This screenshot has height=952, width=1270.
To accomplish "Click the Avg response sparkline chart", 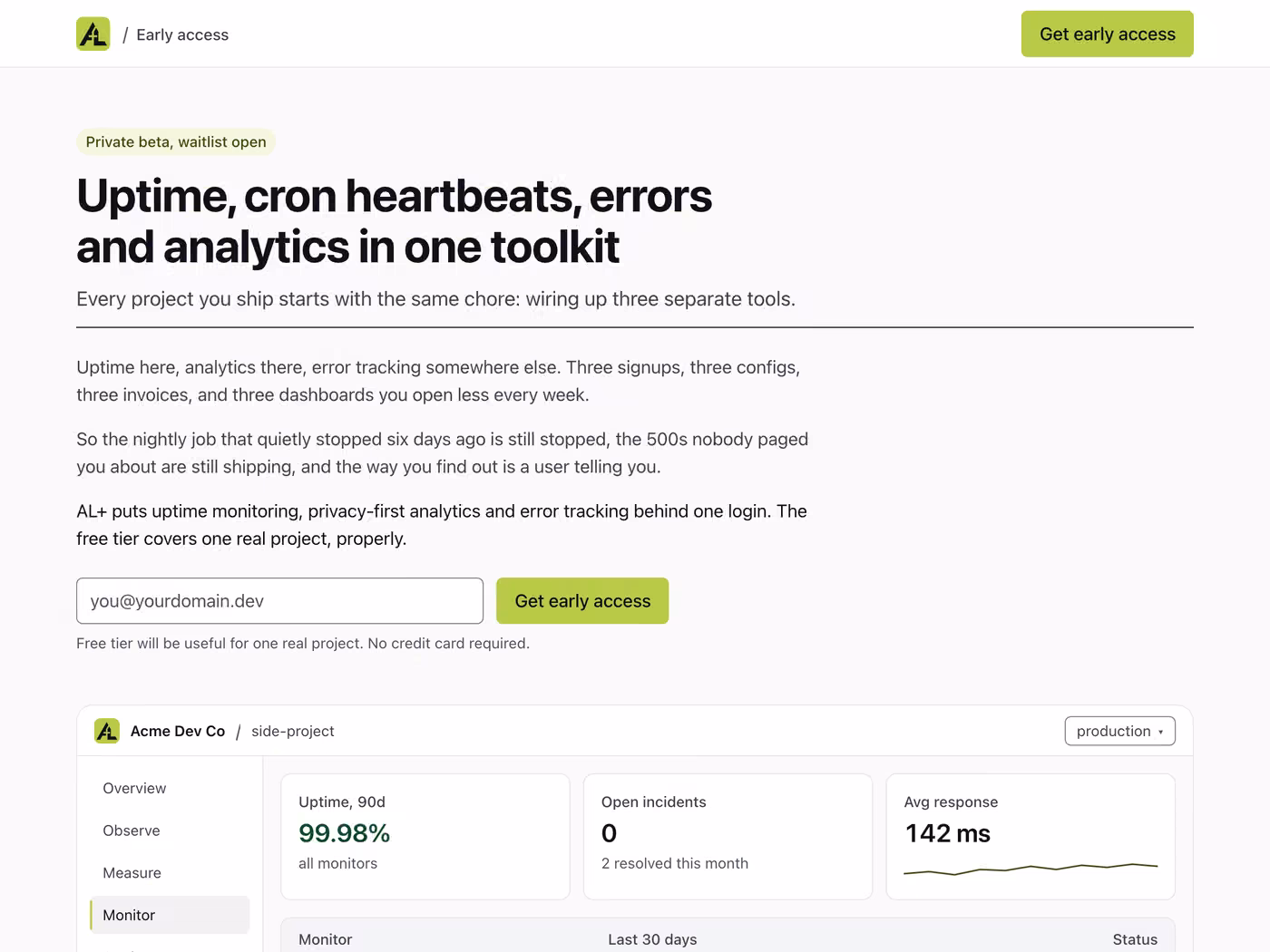I will [x=1031, y=869].
